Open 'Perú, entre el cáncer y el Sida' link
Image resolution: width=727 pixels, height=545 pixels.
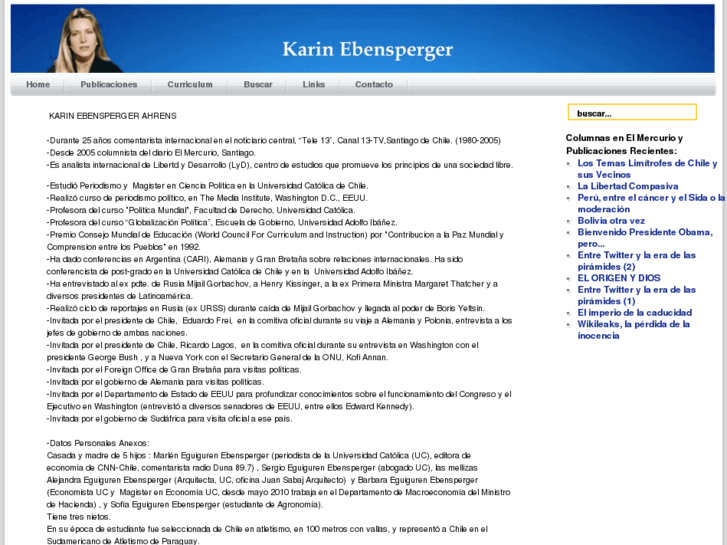point(651,203)
